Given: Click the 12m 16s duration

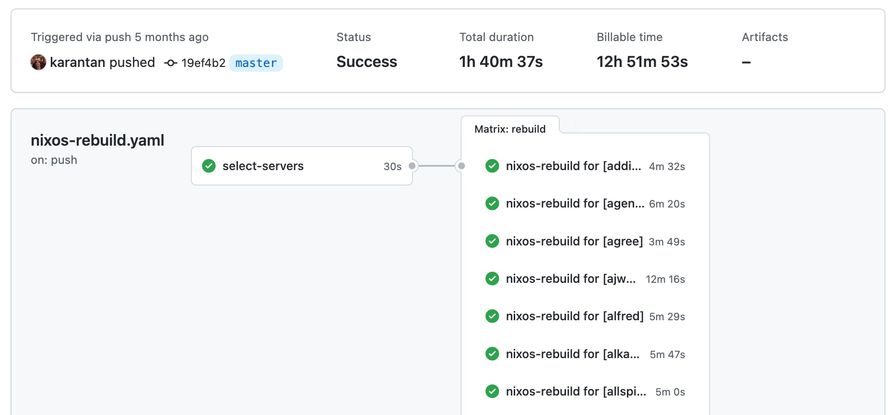Looking at the screenshot, I should point(665,279).
